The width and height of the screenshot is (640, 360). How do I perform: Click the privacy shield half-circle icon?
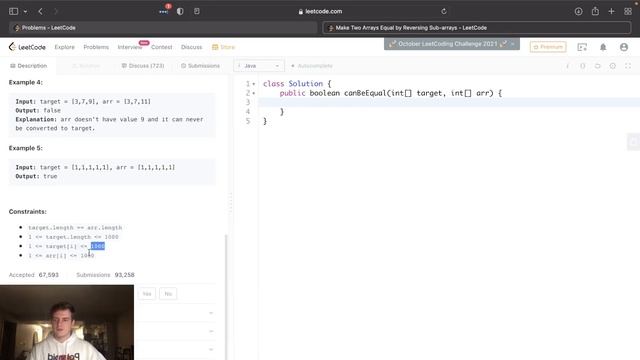(180, 11)
